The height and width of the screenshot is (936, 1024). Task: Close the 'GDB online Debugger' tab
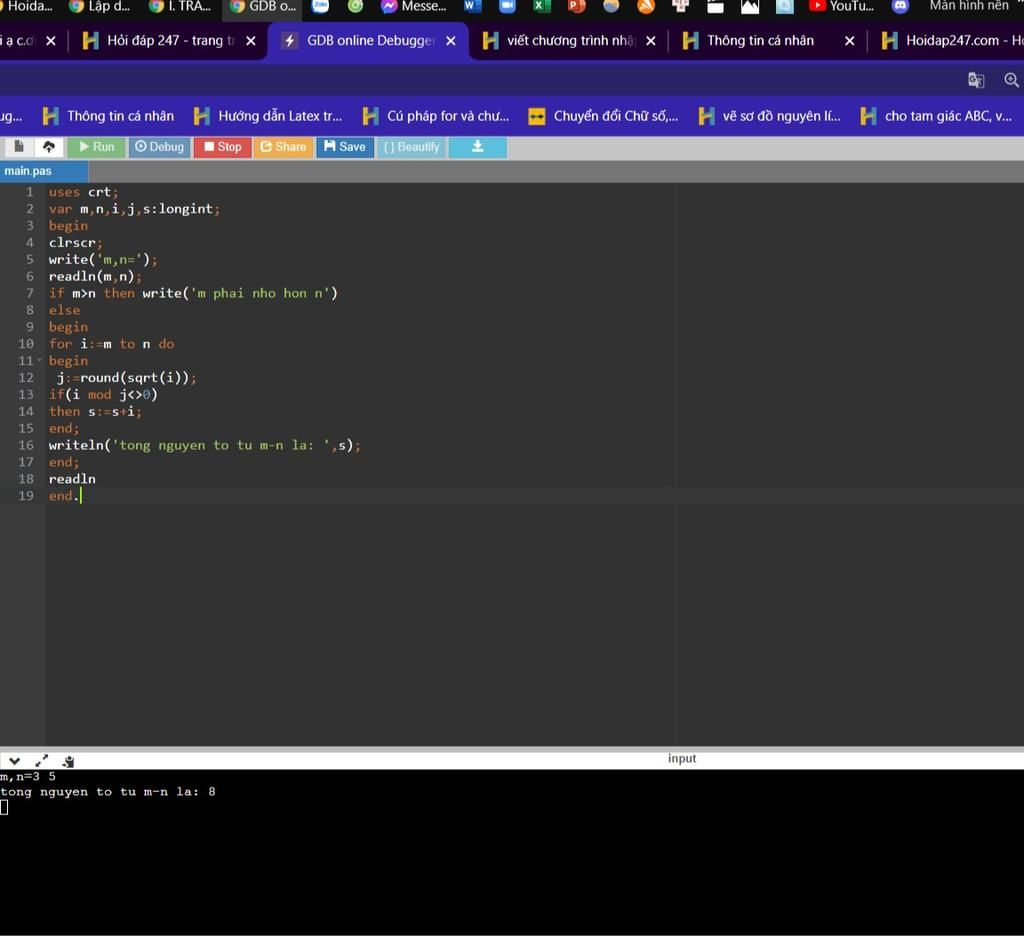(x=451, y=41)
